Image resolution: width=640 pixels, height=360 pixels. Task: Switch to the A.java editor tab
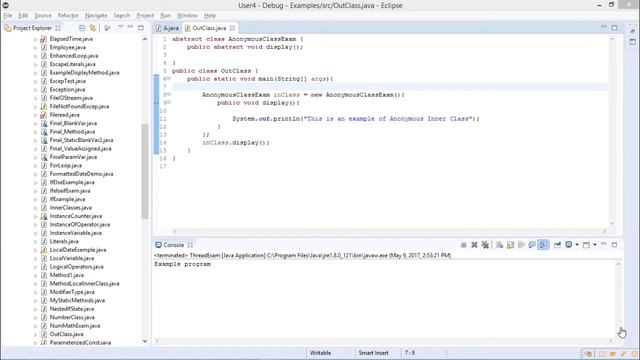pyautogui.click(x=168, y=28)
